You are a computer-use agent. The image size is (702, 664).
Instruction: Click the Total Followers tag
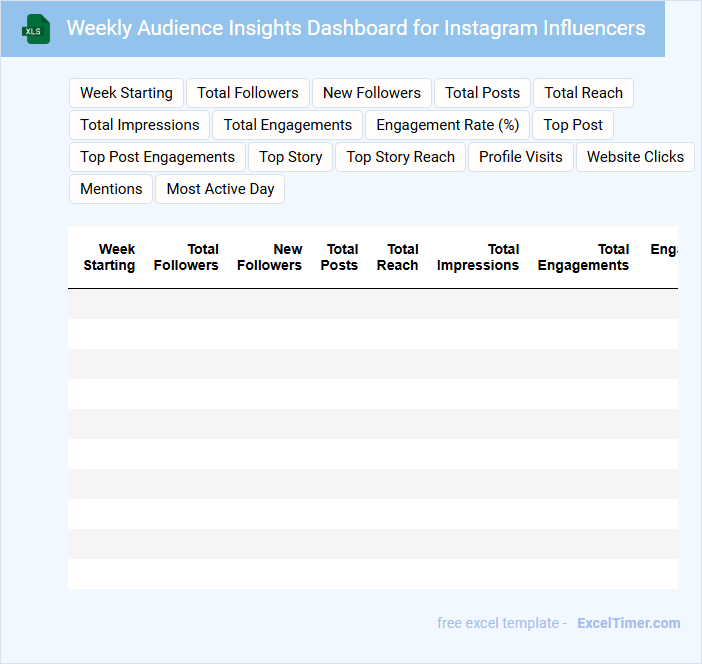[248, 93]
